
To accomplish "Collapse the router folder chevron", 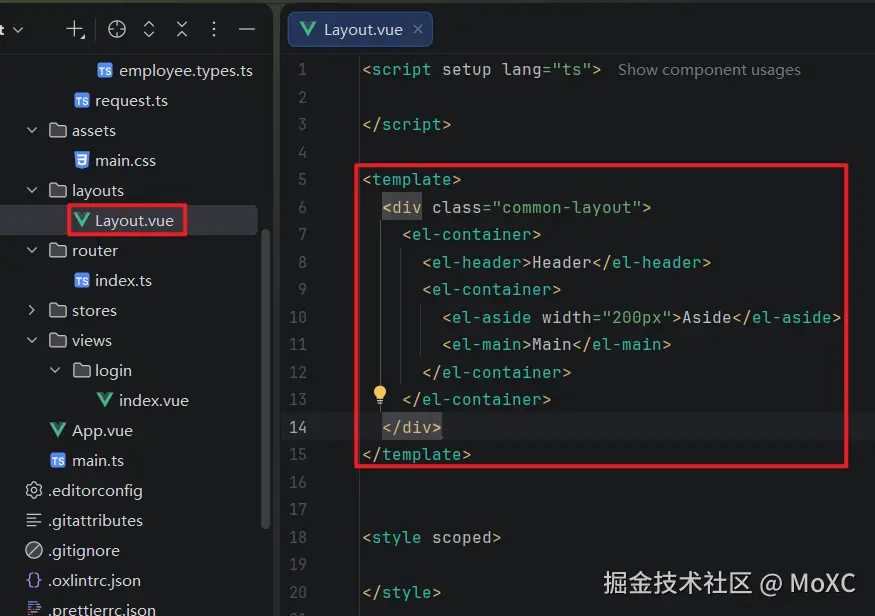I will click(x=32, y=250).
